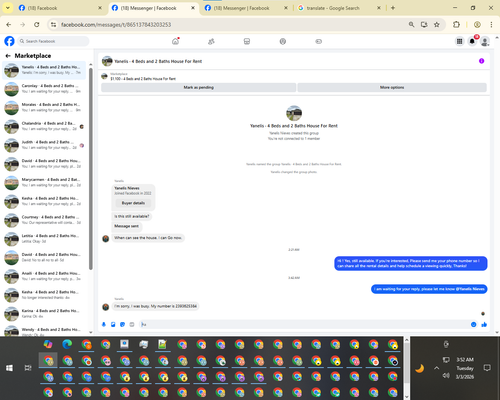Screen dimensions: 500x400
Task: Start a voice clip with the microphone icon
Action: (x=104, y=324)
